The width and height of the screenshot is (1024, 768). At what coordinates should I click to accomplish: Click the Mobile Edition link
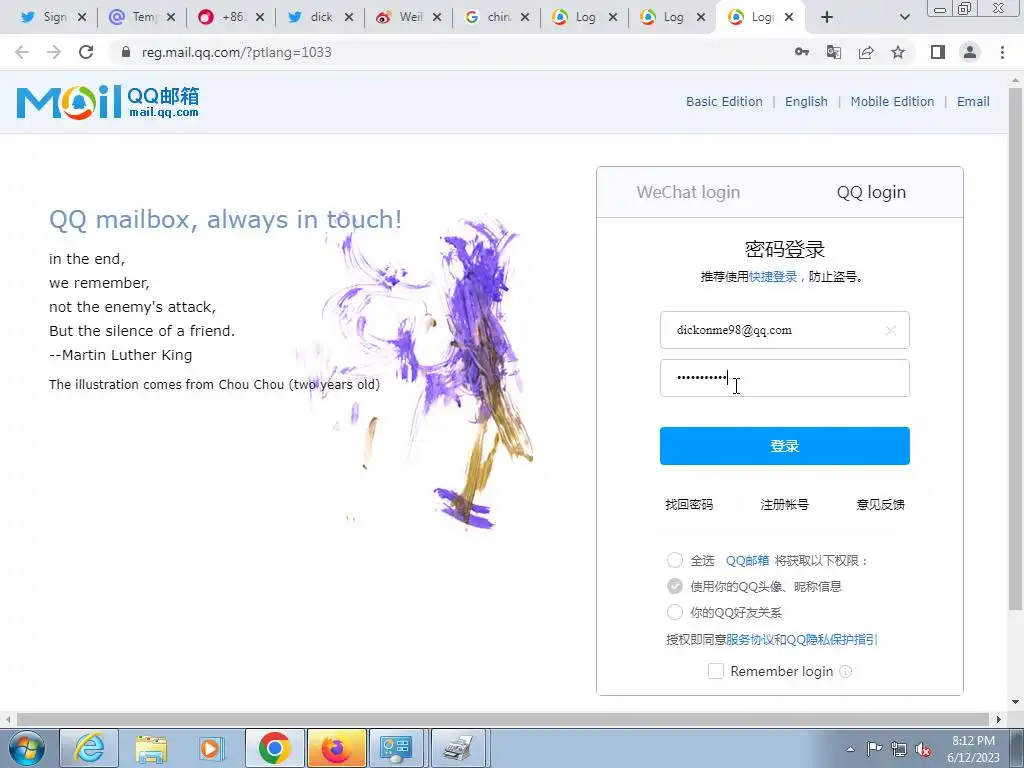[x=892, y=101]
